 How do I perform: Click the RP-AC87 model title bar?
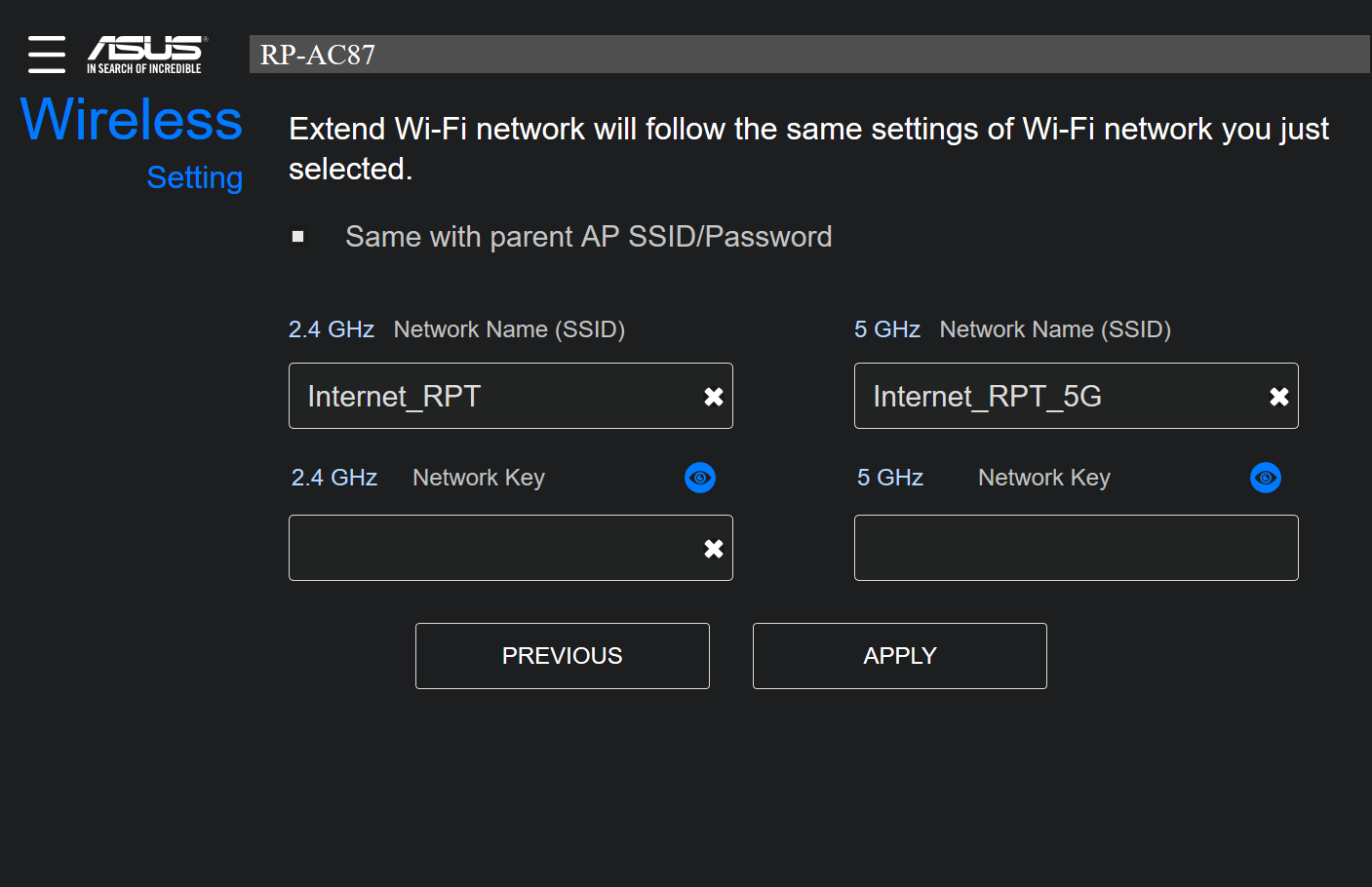tap(809, 55)
